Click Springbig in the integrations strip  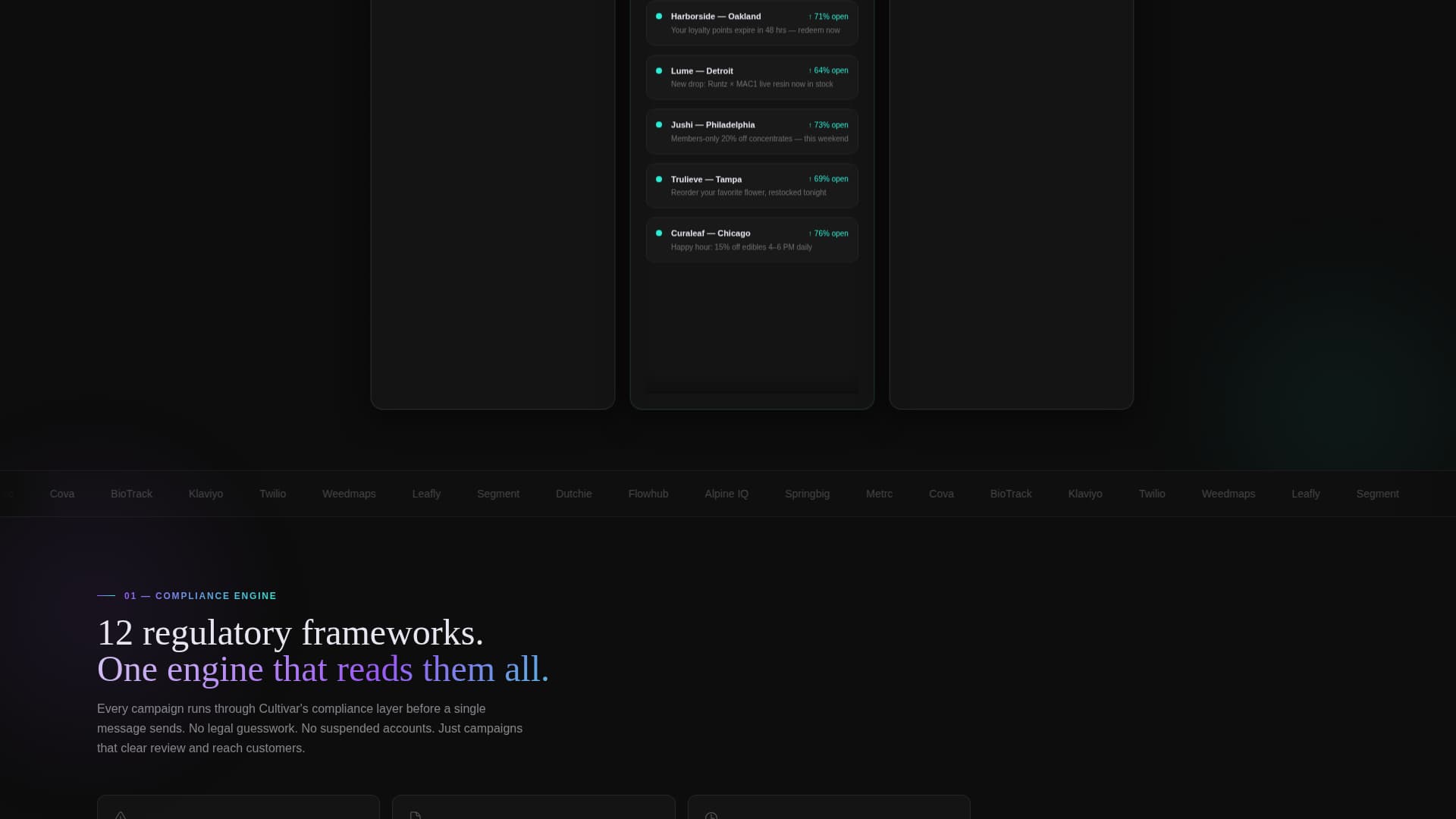coord(807,494)
